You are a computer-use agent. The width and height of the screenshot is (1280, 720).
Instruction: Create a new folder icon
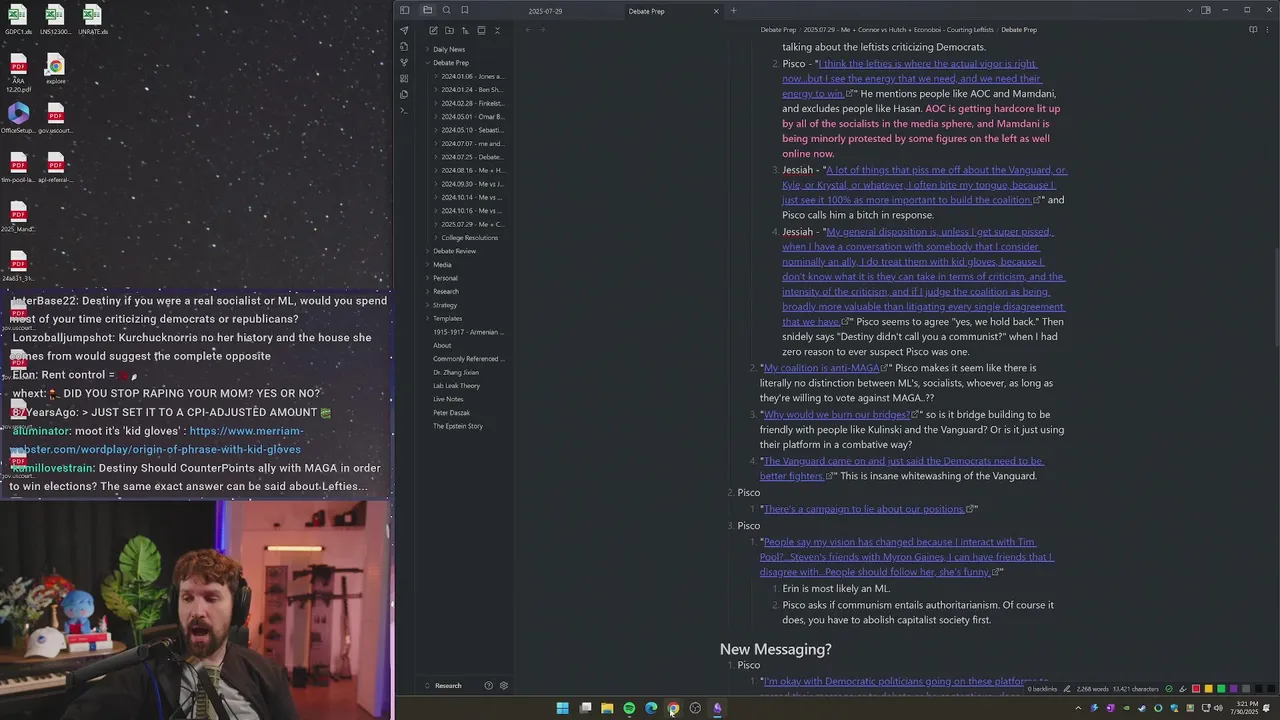pos(449,30)
